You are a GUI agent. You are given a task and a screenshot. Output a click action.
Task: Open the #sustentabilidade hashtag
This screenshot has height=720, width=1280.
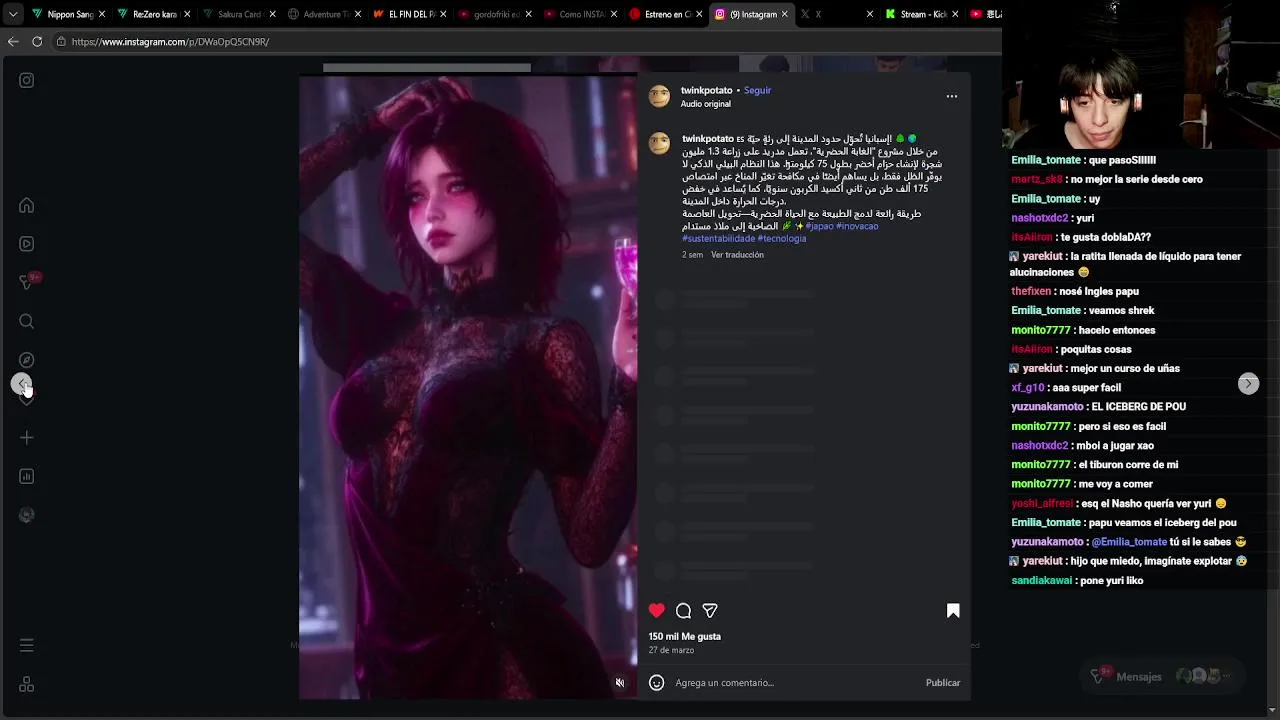pos(718,239)
